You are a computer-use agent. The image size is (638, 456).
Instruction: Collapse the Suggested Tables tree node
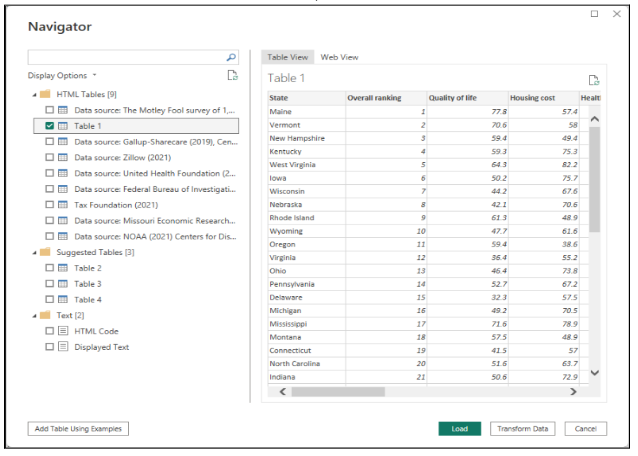[x=33, y=252]
